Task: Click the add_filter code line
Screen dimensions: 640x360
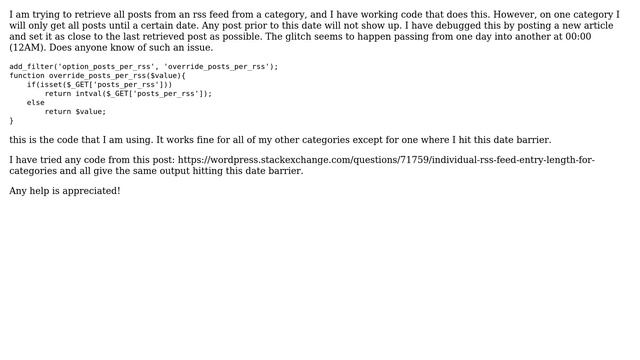Action: (x=144, y=67)
